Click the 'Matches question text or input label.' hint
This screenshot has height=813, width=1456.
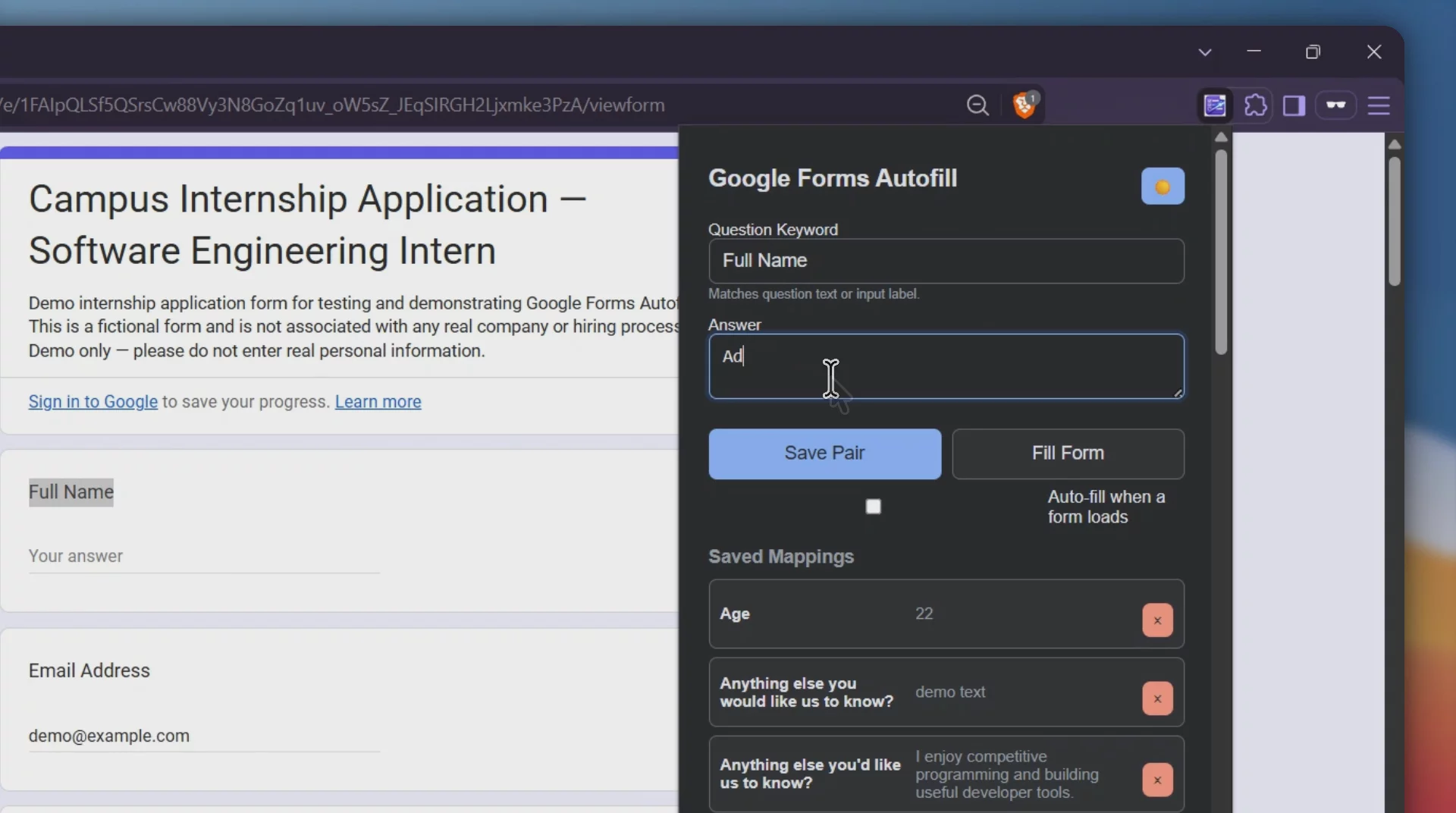814,294
